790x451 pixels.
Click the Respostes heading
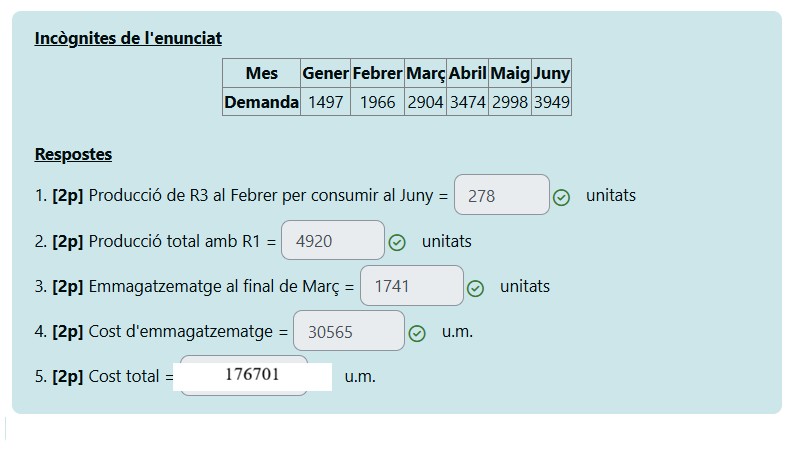(x=73, y=155)
